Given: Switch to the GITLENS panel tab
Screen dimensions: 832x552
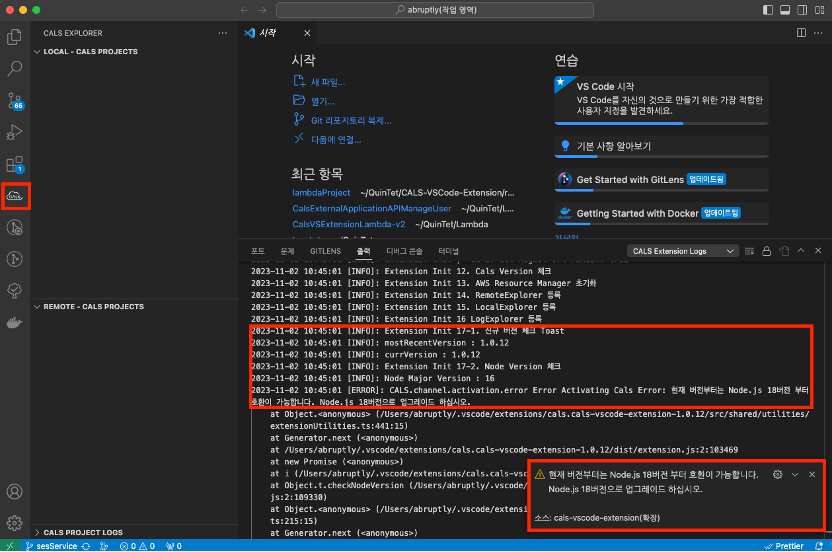Looking at the screenshot, I should pos(325,251).
